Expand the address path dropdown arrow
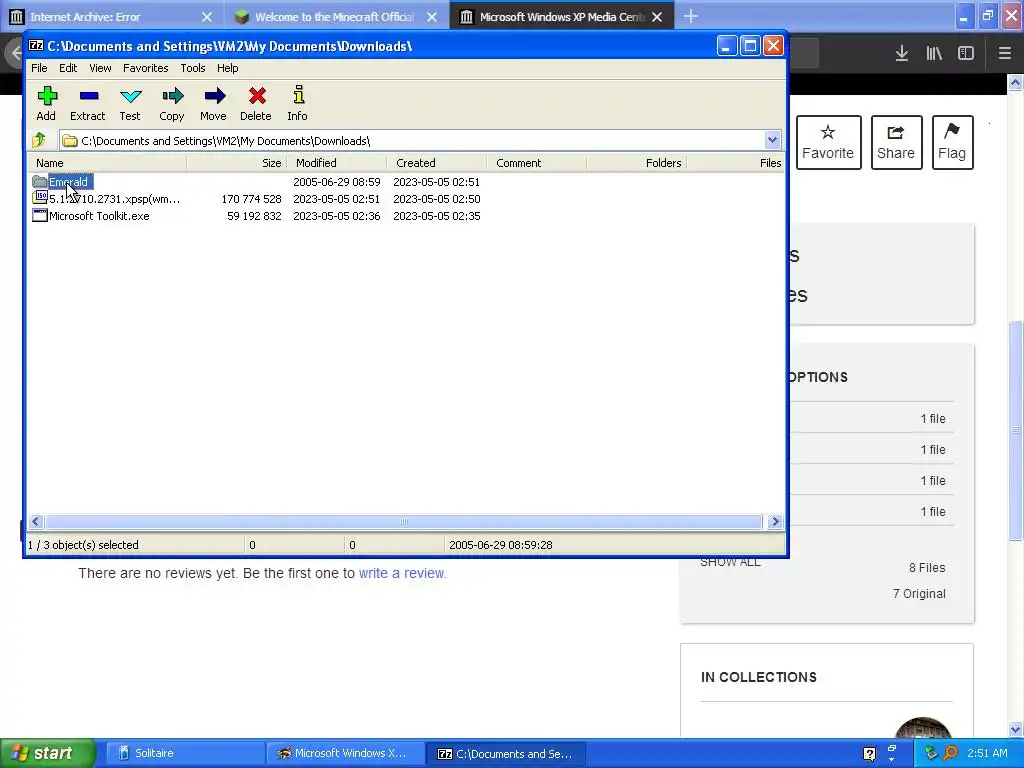 pos(772,140)
